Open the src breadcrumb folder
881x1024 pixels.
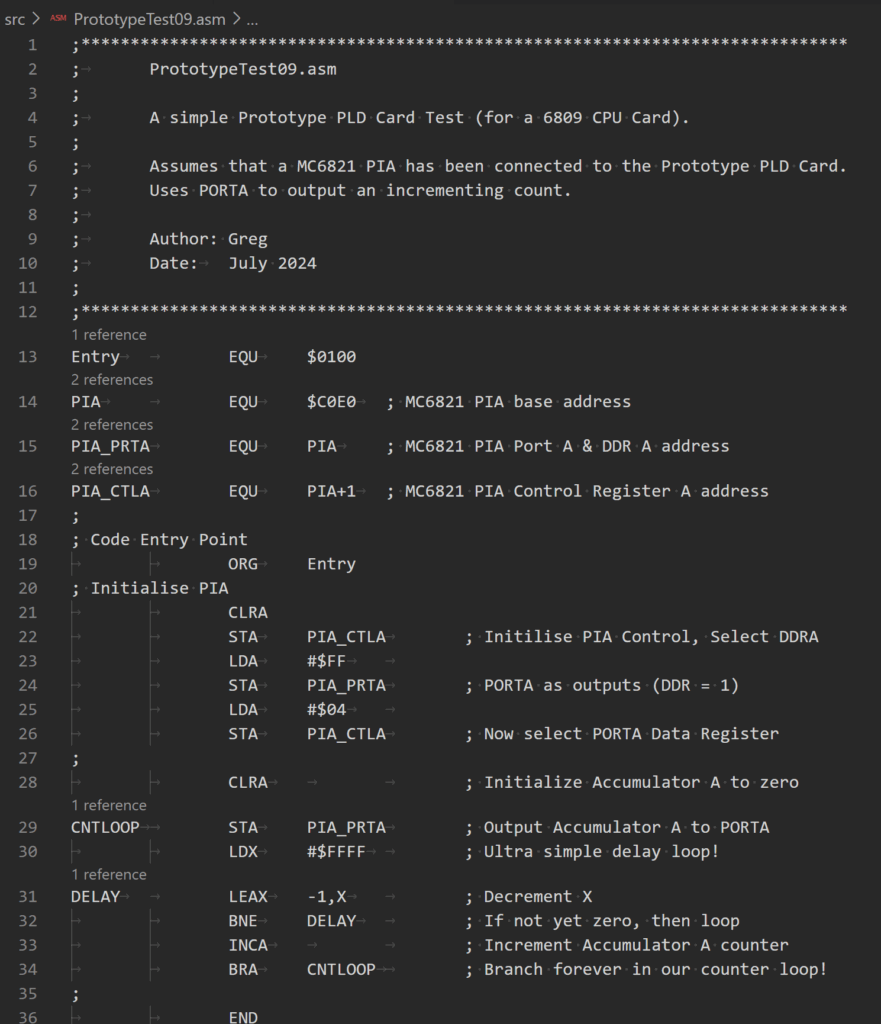(14, 20)
